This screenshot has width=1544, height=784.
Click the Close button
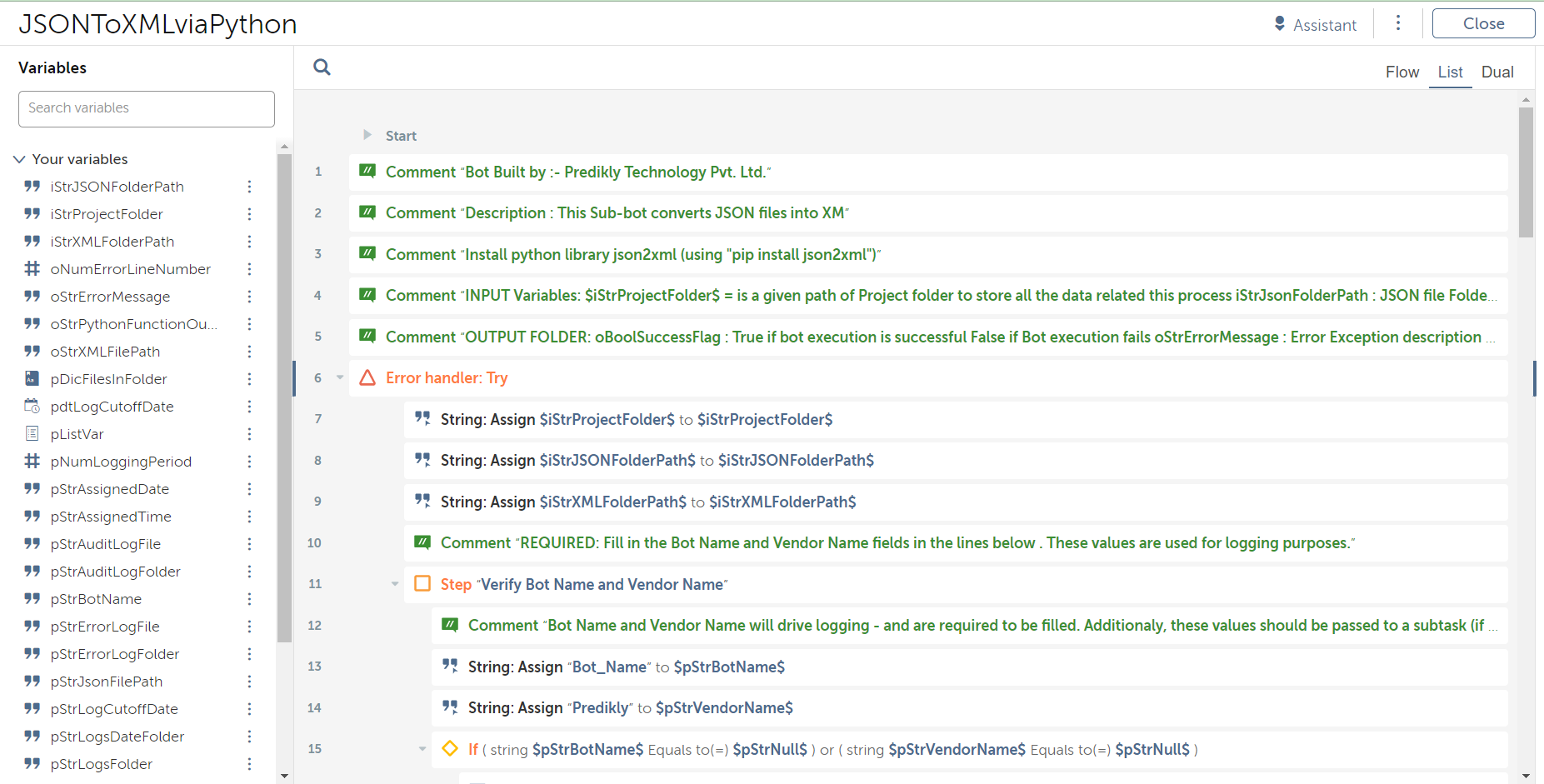pyautogui.click(x=1483, y=23)
